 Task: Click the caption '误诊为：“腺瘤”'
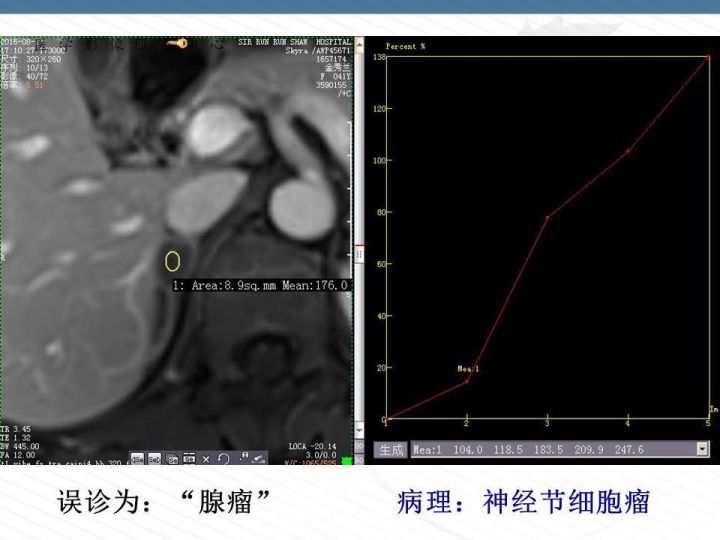click(x=163, y=502)
